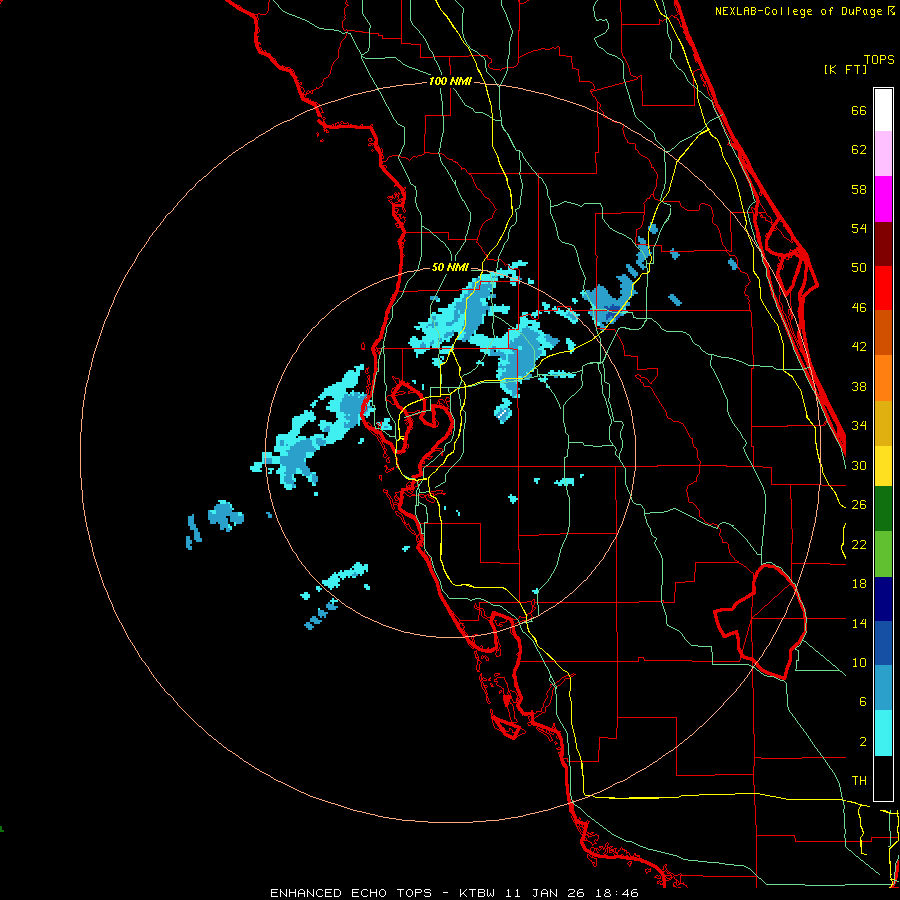Click the 54 value in the legend

click(x=859, y=228)
